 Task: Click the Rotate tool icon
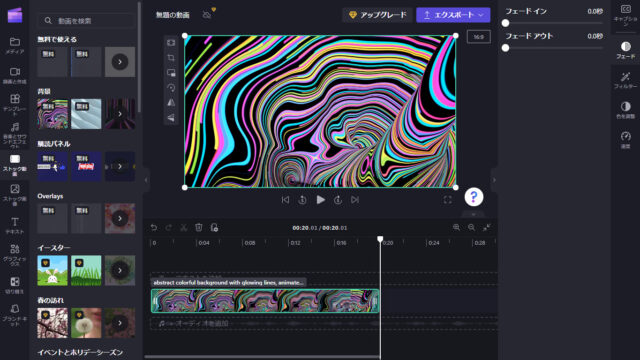(171, 88)
